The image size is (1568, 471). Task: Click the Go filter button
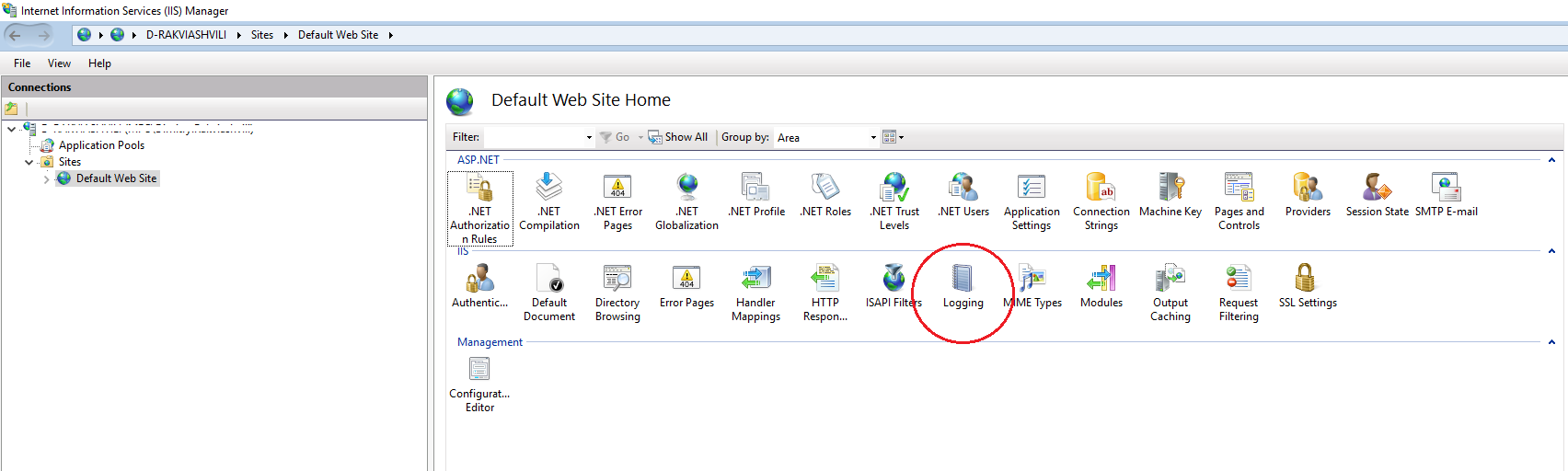(615, 137)
